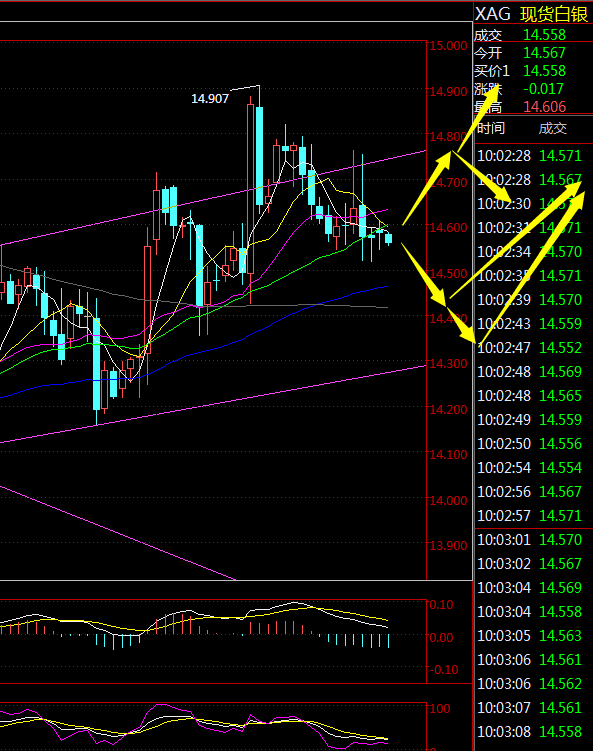Image resolution: width=593 pixels, height=751 pixels.
Task: Select the 10:02:43 tick row at 14.559
Action: (x=529, y=323)
